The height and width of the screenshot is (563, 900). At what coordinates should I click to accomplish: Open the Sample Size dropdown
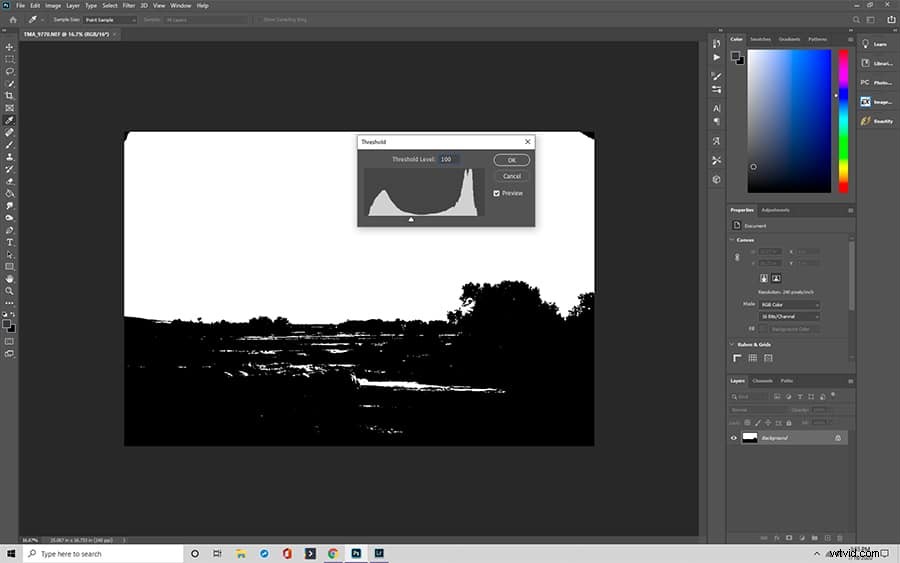[x=110, y=20]
